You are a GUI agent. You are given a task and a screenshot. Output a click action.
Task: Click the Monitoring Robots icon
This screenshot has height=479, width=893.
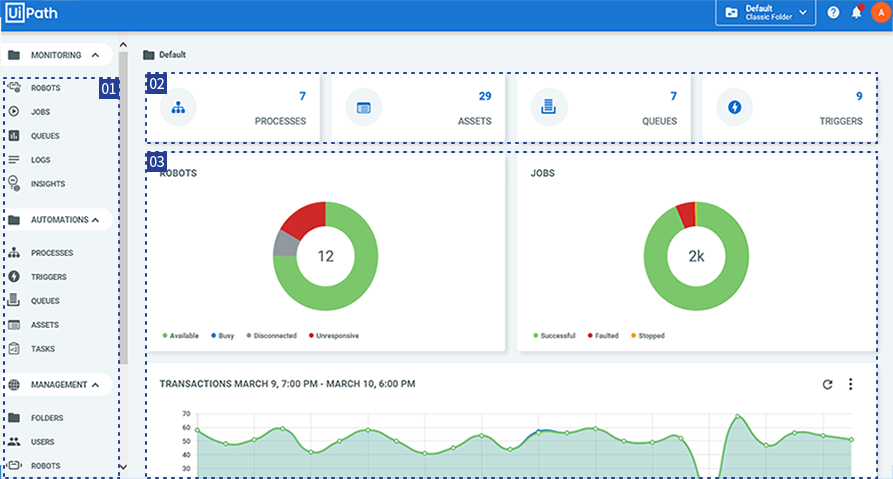(15, 87)
